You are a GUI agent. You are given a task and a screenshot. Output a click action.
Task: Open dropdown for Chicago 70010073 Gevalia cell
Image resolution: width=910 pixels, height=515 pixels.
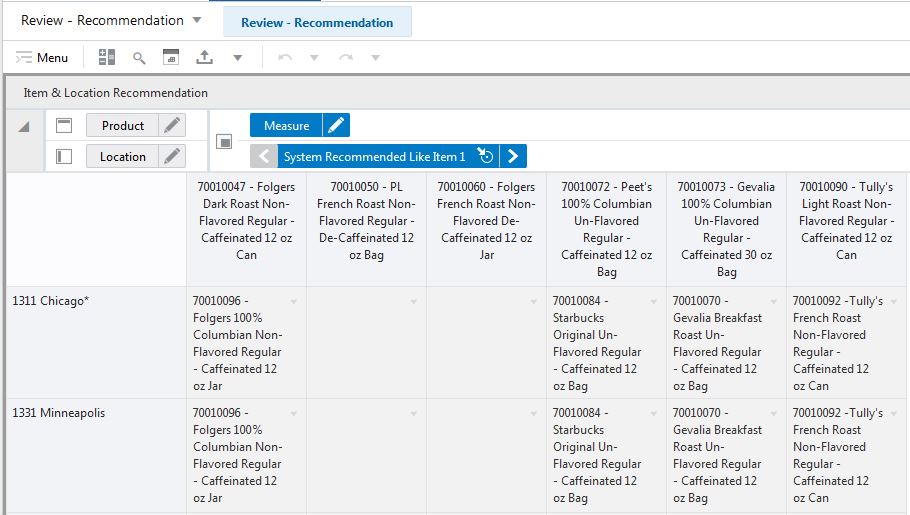(774, 301)
